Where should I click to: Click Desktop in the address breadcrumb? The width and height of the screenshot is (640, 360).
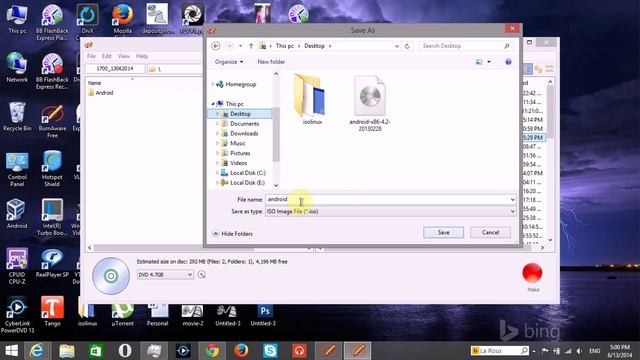coord(314,46)
